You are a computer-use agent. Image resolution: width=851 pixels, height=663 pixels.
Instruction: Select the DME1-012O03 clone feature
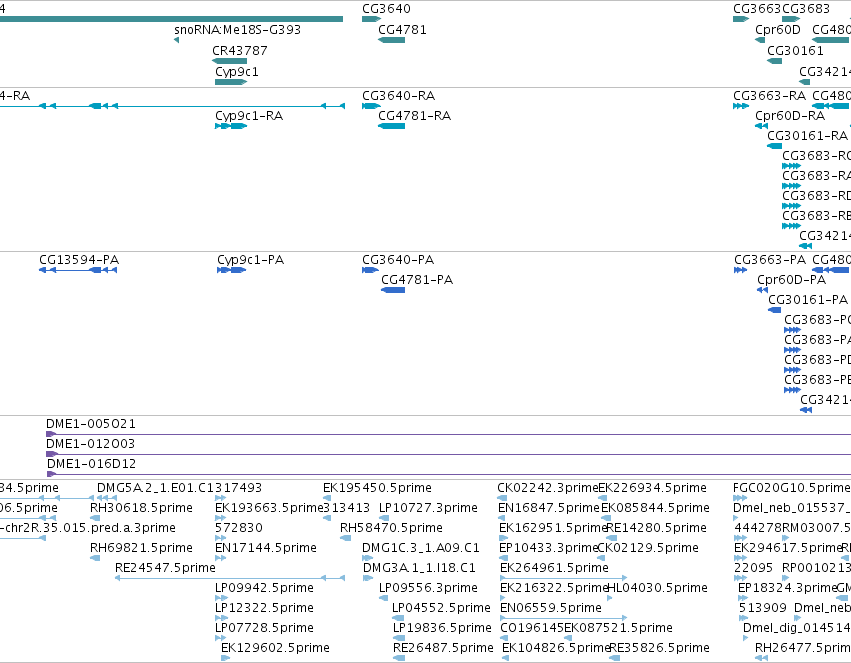pyautogui.click(x=448, y=454)
